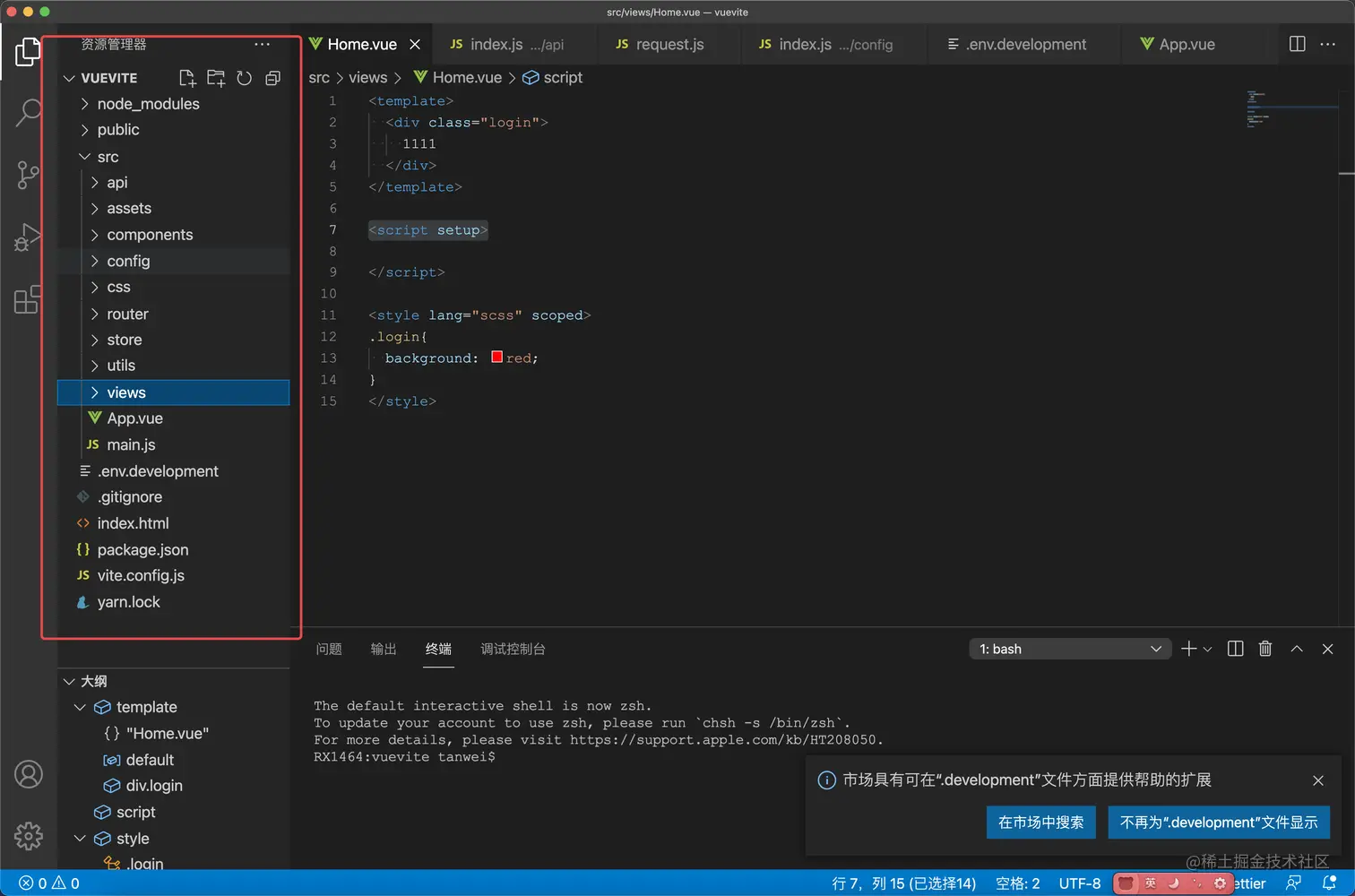This screenshot has width=1355, height=896.
Task: Open the Accounts menu icon
Action: point(29,774)
